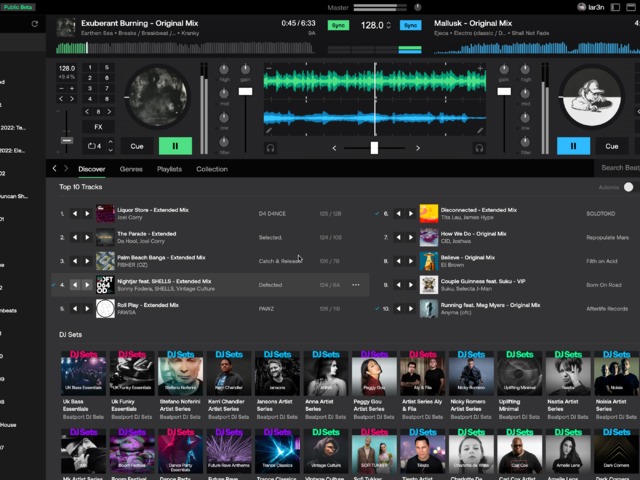Click the Search Beatport field
The height and width of the screenshot is (480, 640).
point(617,168)
